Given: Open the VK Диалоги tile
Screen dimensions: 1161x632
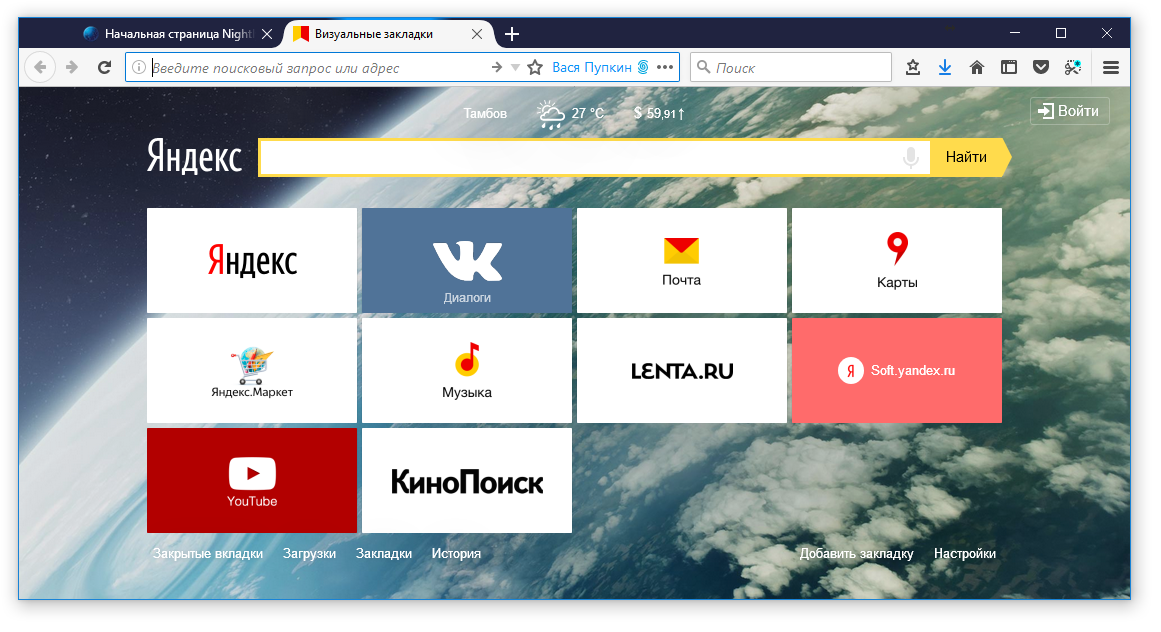Looking at the screenshot, I should tap(467, 261).
